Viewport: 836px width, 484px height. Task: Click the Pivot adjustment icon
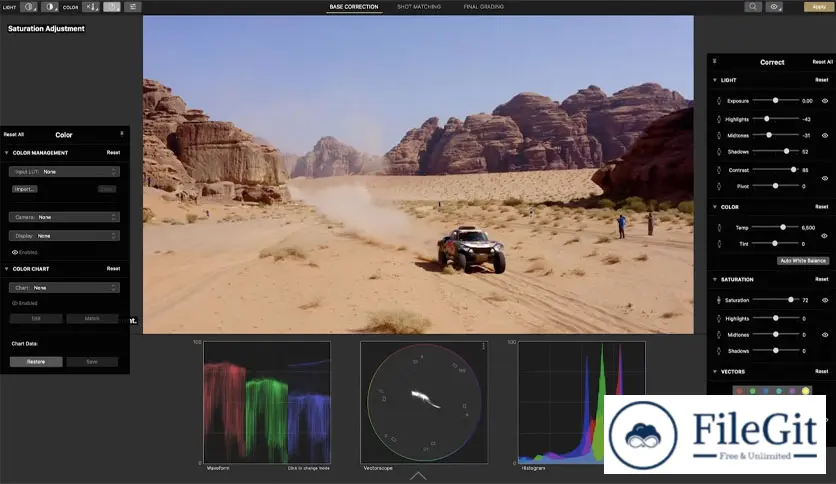(x=719, y=186)
